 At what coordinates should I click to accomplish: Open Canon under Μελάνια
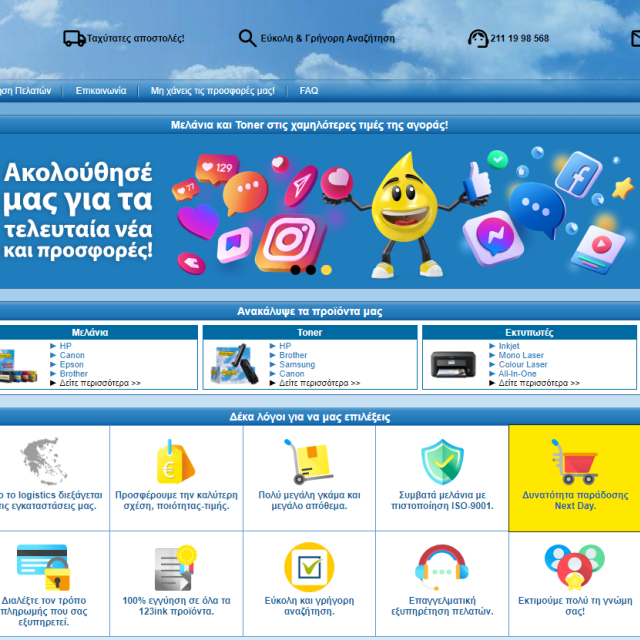pos(72,355)
